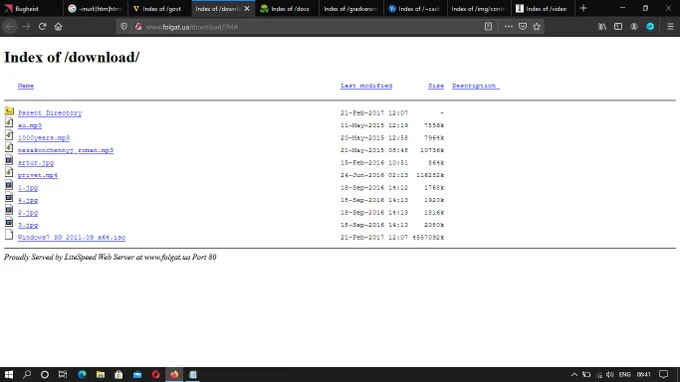Open the blue hexagon extension
680x382 pixels.
pos(650,26)
